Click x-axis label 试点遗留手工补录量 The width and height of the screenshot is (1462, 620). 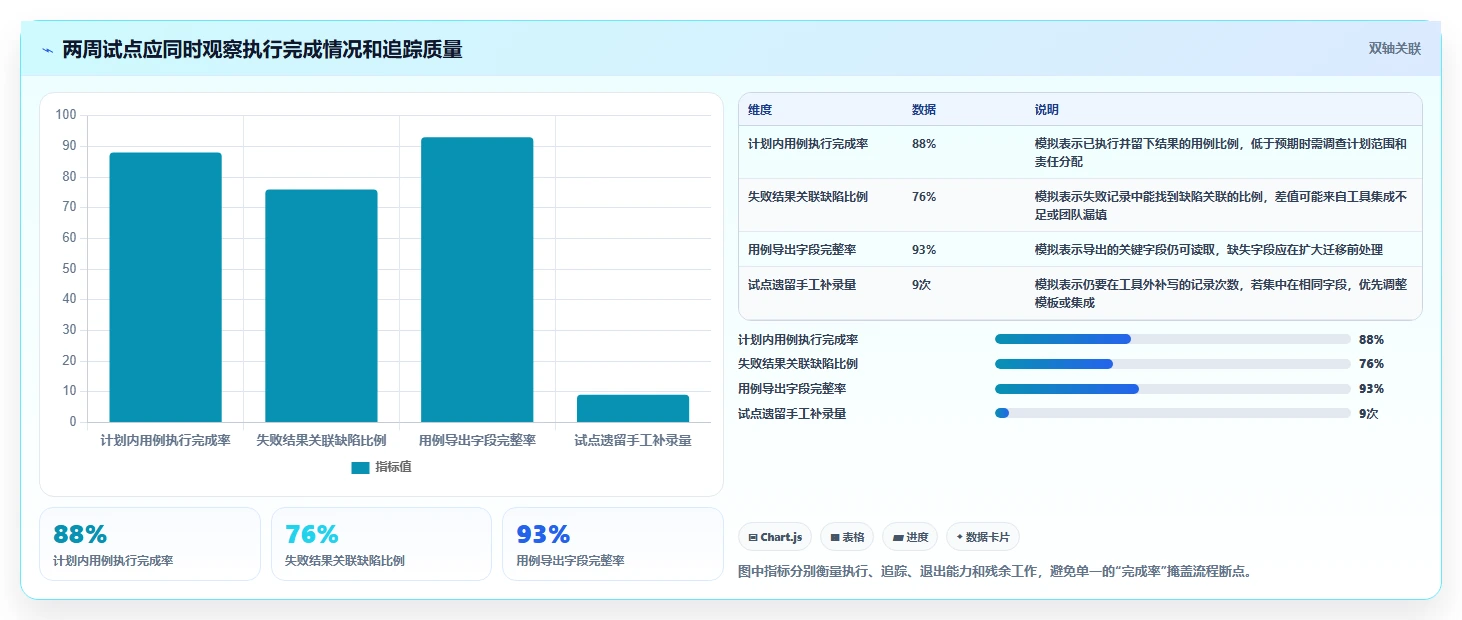pos(633,440)
